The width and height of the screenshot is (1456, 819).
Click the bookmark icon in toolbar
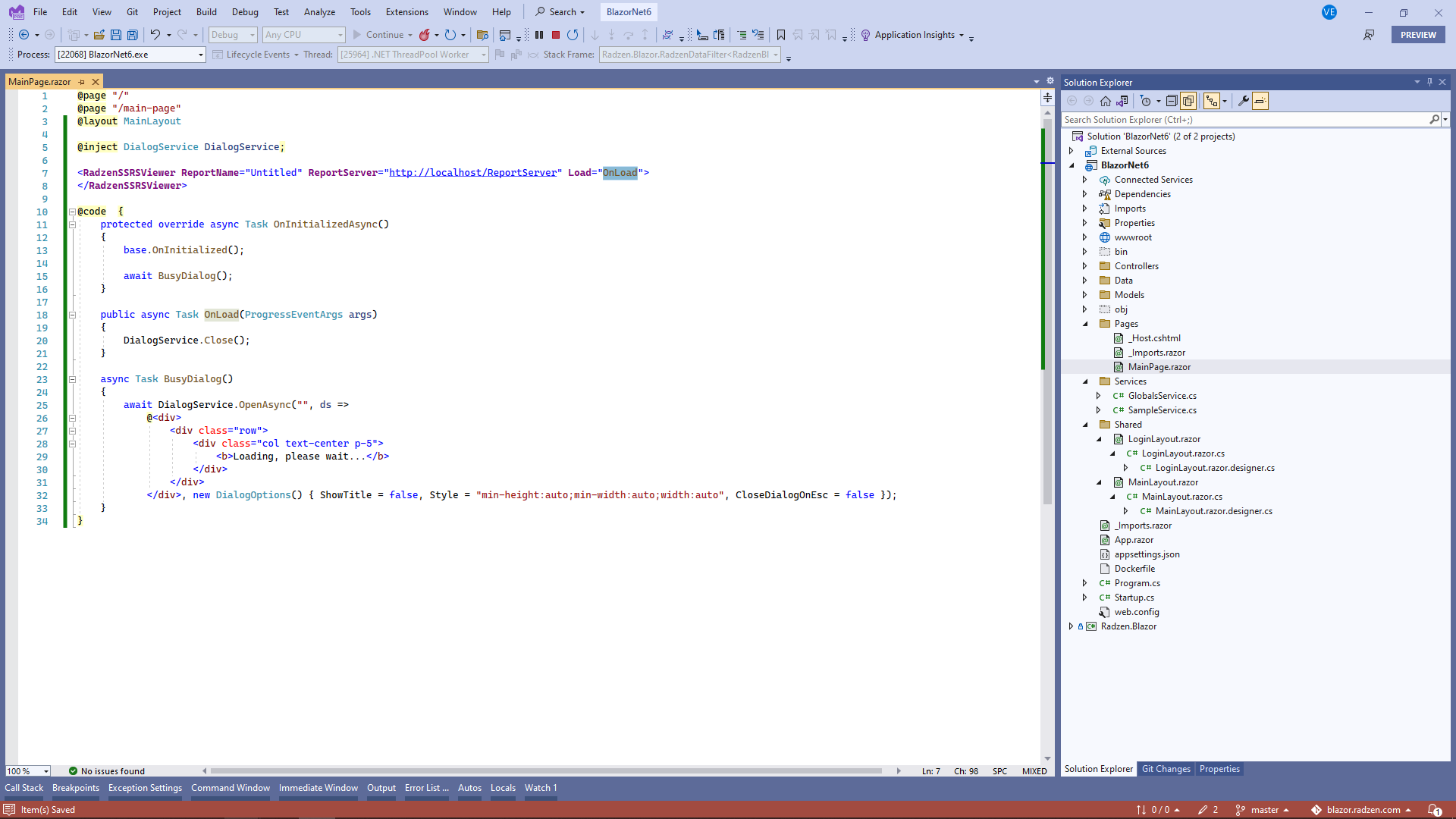click(781, 35)
